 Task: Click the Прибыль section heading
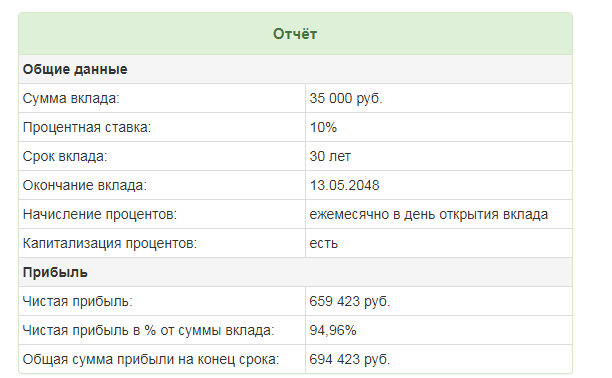tap(55, 272)
